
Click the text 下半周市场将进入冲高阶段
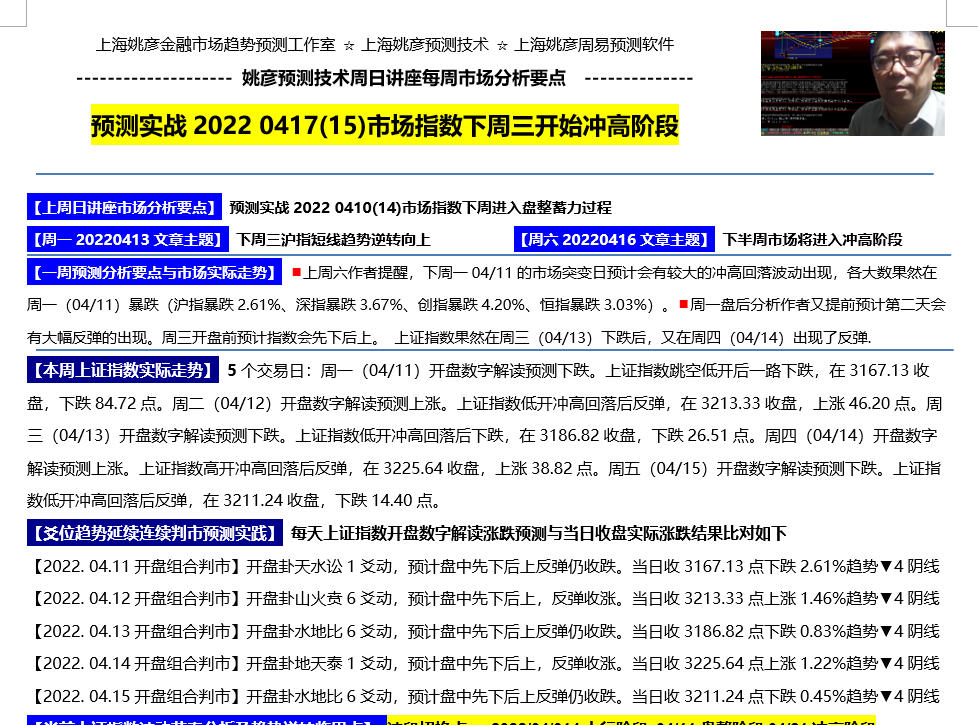pos(813,240)
